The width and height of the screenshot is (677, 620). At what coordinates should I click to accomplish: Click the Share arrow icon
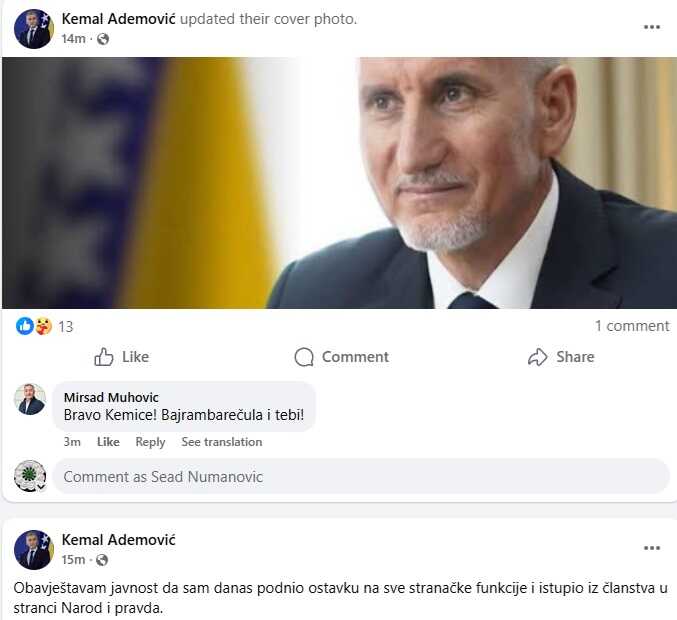tap(538, 357)
